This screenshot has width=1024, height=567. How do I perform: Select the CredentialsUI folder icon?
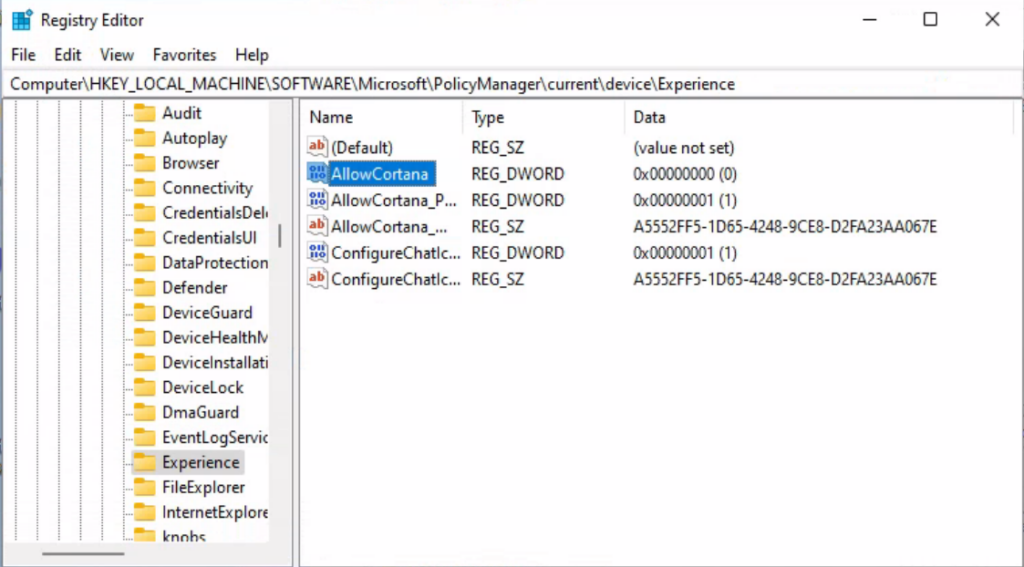tap(144, 238)
